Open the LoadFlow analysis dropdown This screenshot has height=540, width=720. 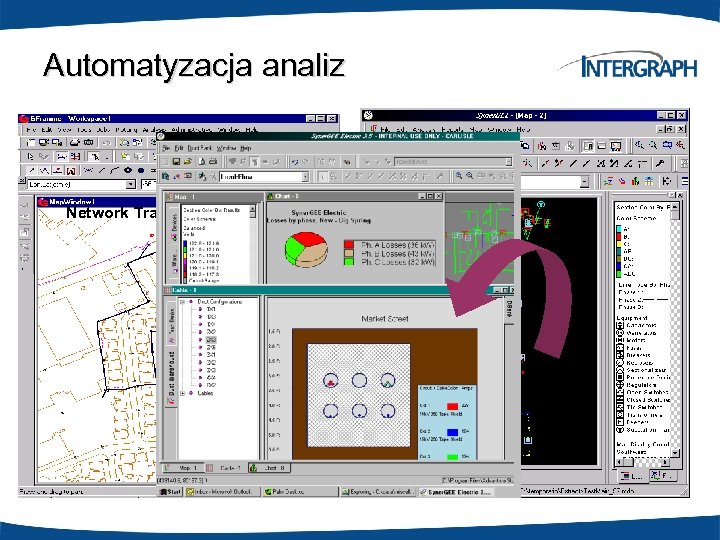tap(304, 176)
